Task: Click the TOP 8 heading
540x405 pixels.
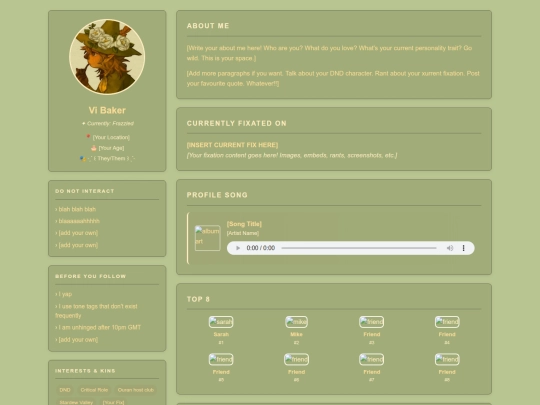Action: point(198,299)
